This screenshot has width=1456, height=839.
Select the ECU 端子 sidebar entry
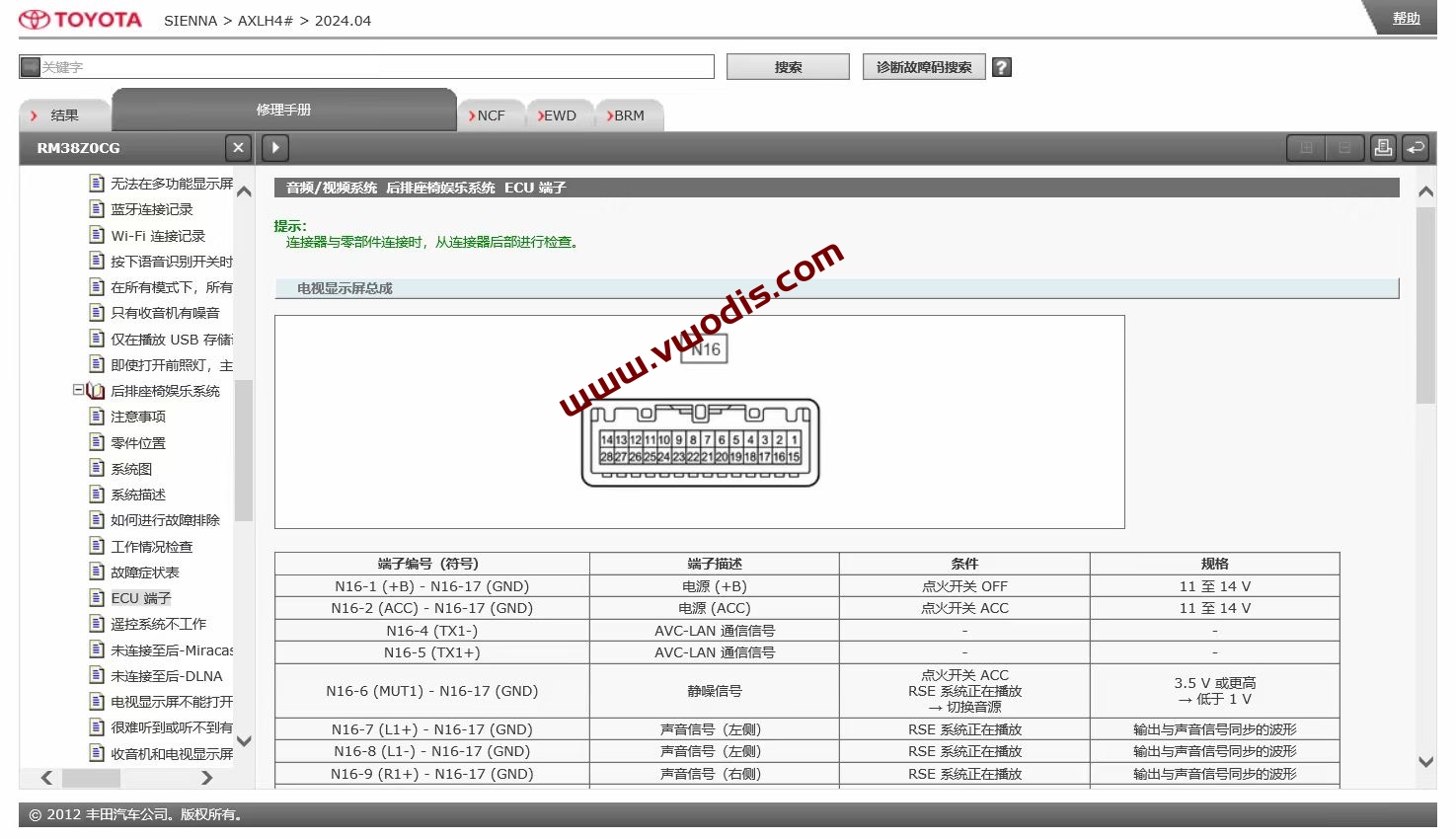(139, 597)
